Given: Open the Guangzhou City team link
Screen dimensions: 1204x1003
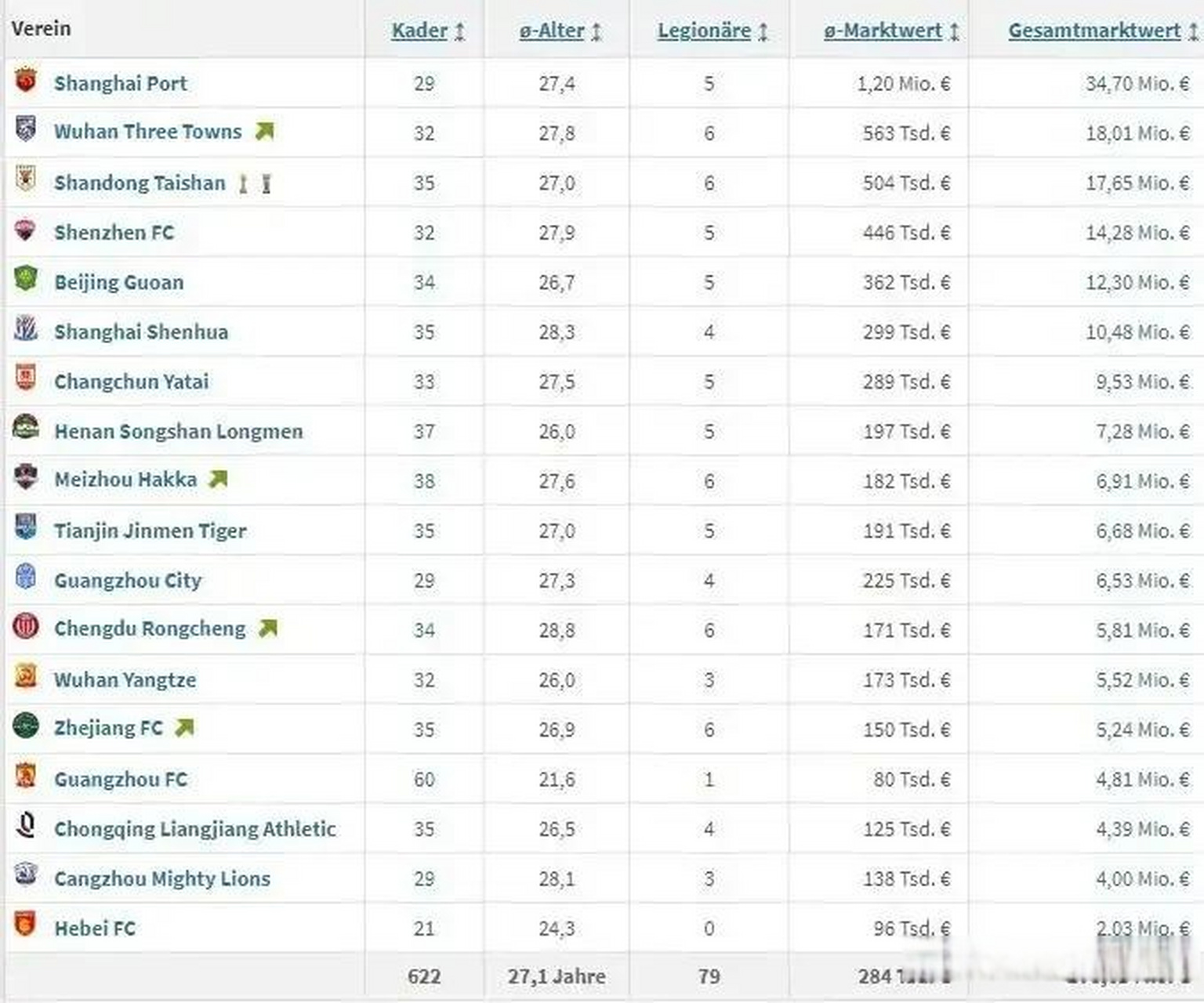Looking at the screenshot, I should point(128,581).
